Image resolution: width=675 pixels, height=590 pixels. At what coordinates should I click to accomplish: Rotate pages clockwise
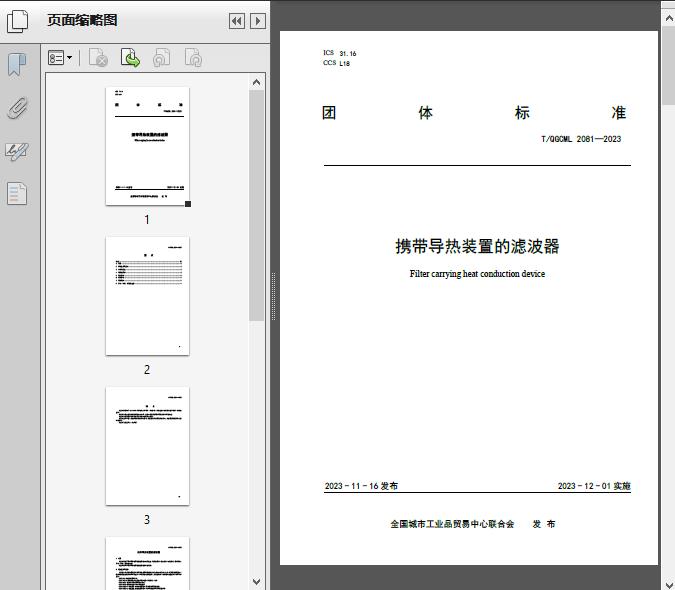[193, 59]
